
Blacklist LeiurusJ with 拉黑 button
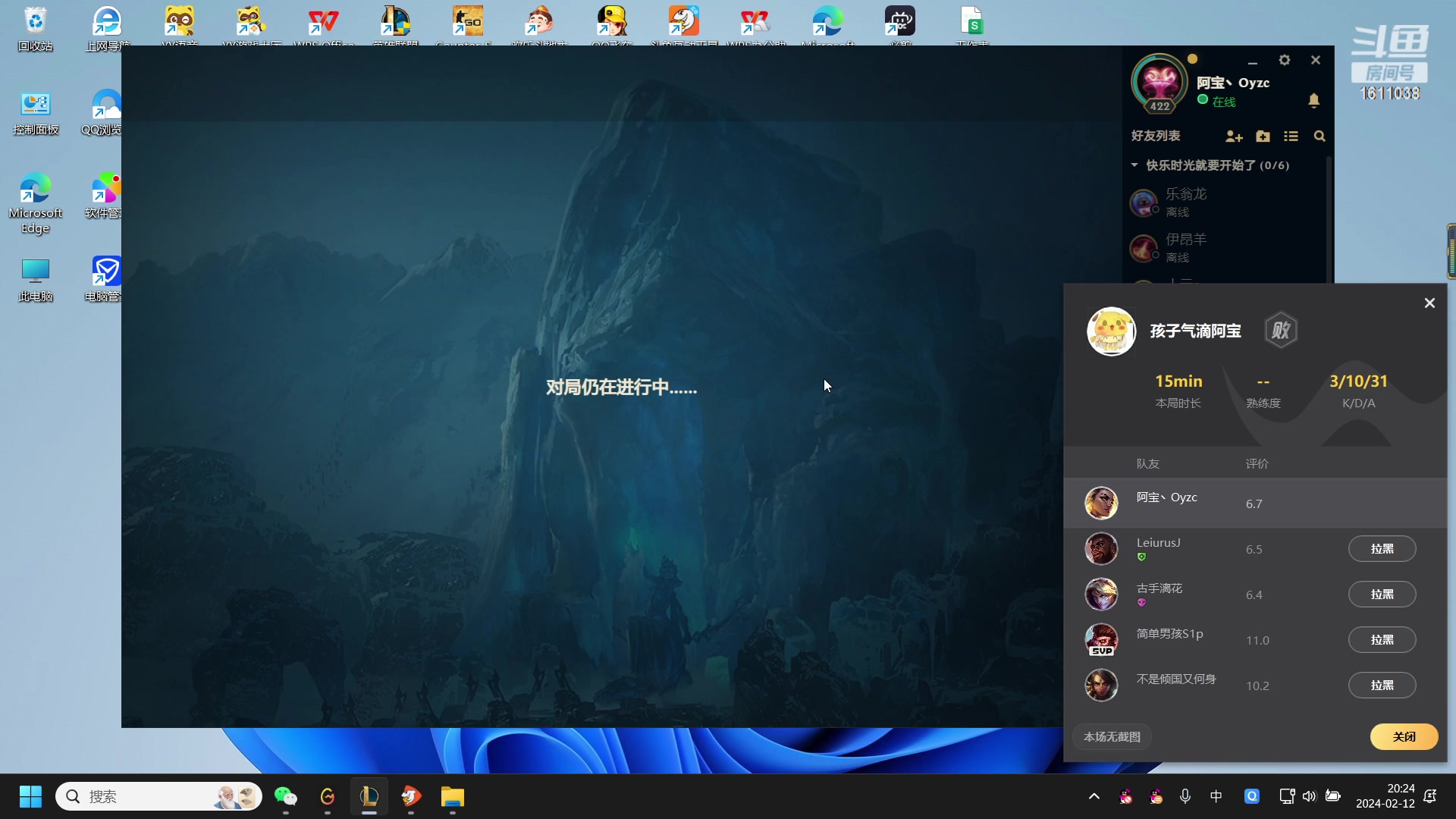tap(1382, 549)
